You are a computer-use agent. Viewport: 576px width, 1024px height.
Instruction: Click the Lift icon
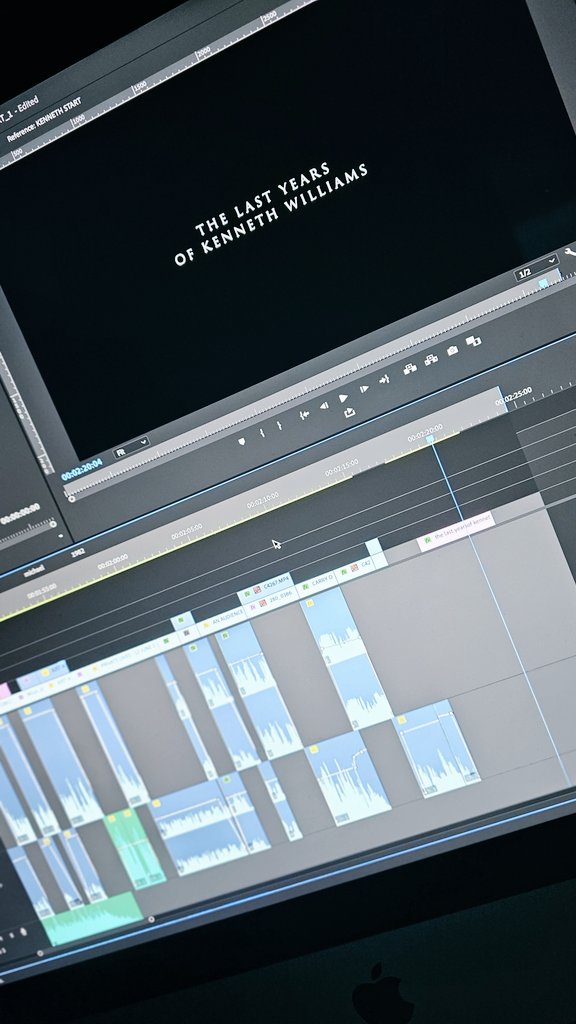click(x=410, y=369)
